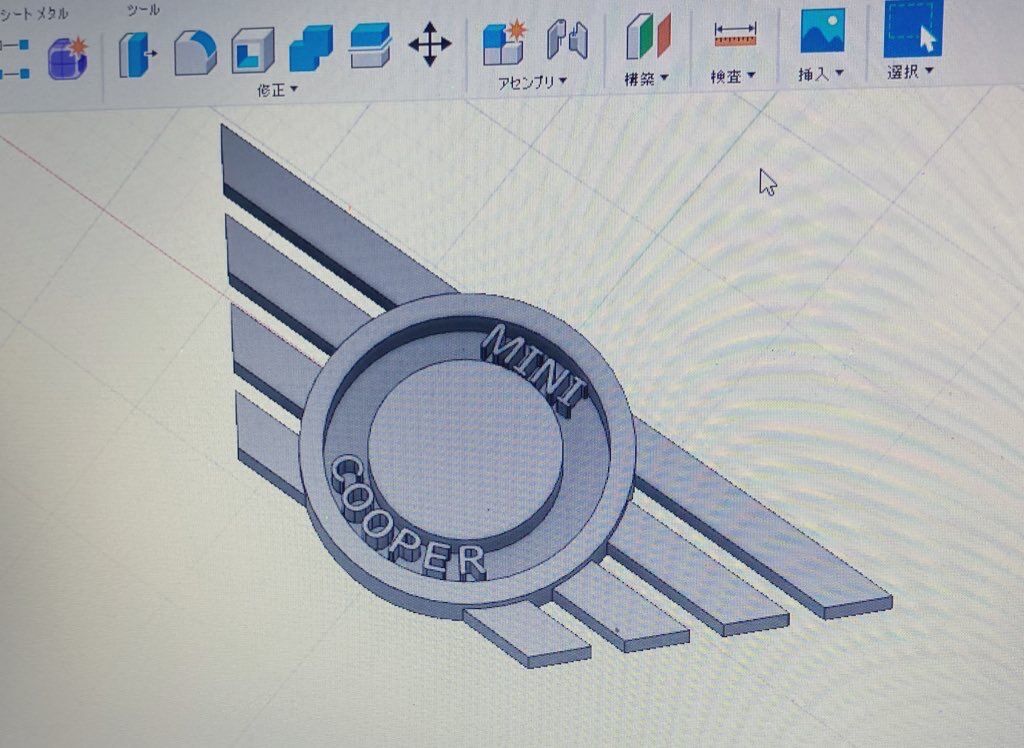Click the Offset Plane construct icon
1024x748 pixels.
pos(648,37)
